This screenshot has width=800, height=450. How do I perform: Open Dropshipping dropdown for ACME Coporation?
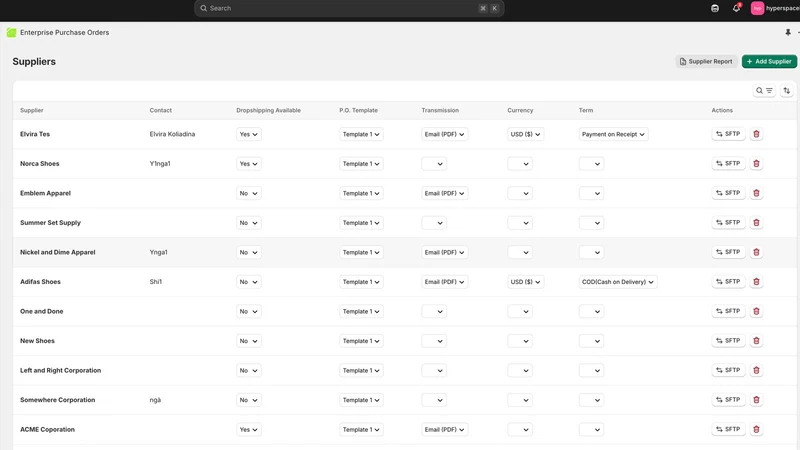[248, 430]
